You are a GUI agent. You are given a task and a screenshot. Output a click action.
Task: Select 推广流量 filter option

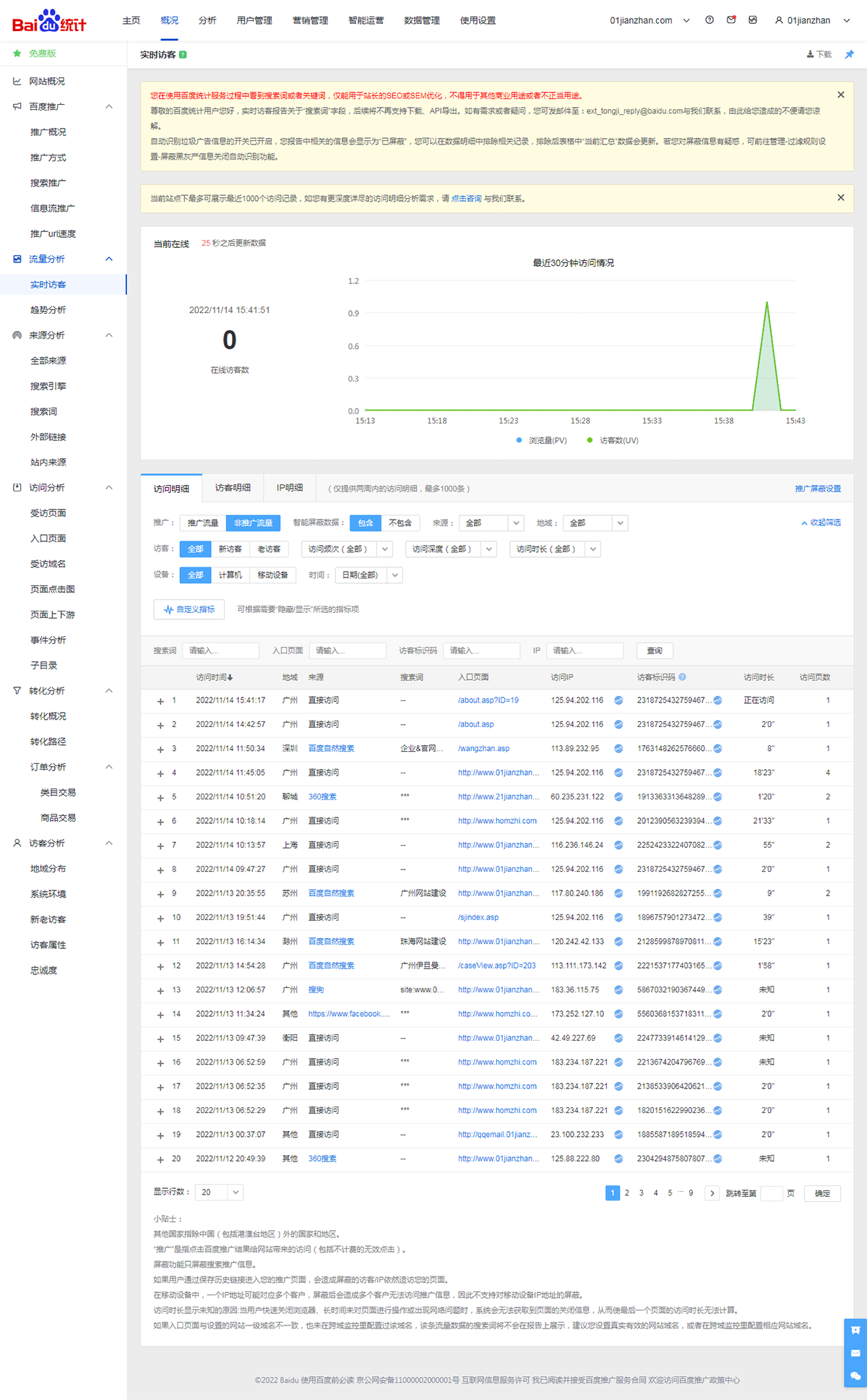pos(203,523)
